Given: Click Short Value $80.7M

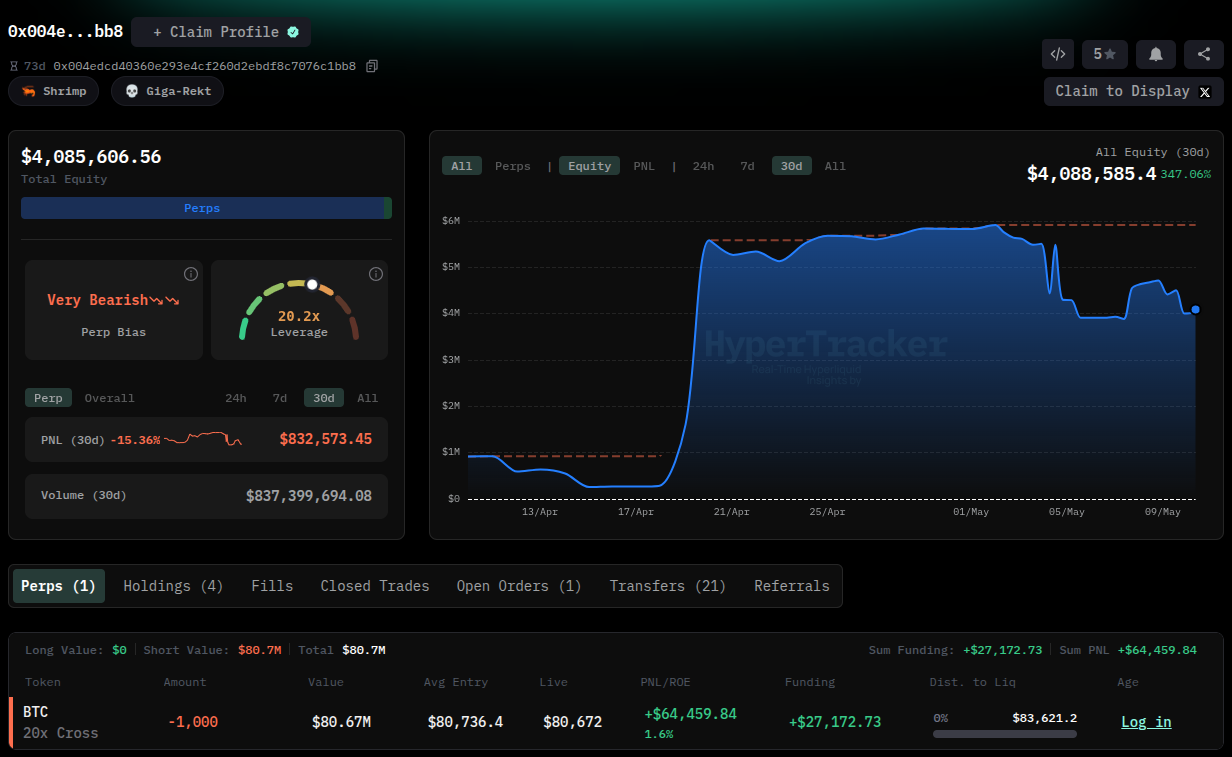Looking at the screenshot, I should coord(260,650).
